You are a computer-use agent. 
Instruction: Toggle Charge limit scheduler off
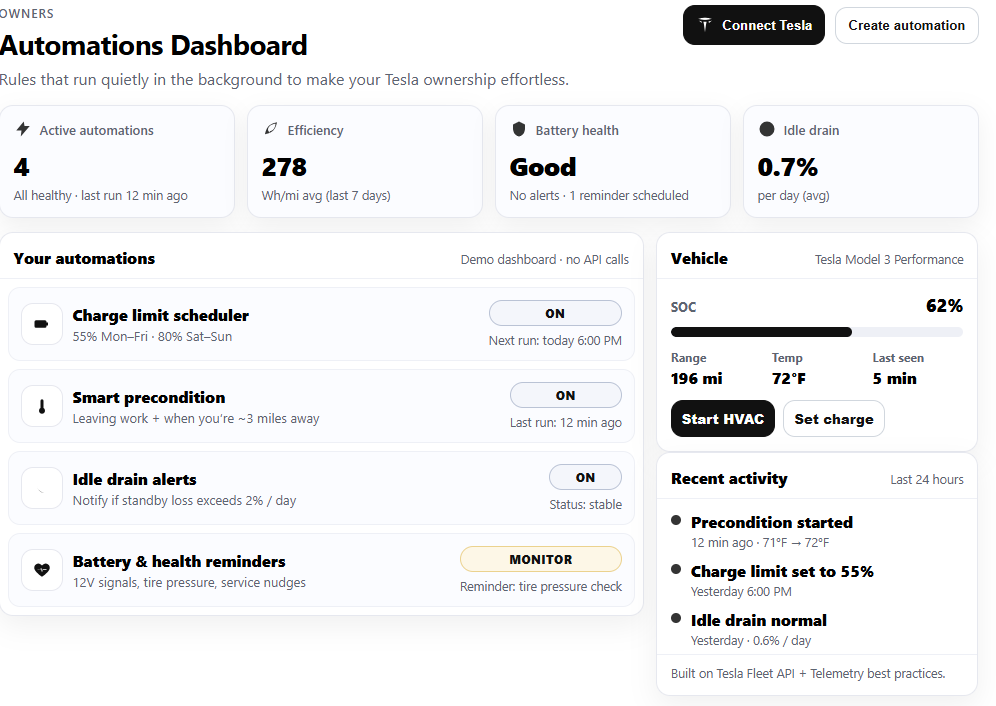(555, 313)
